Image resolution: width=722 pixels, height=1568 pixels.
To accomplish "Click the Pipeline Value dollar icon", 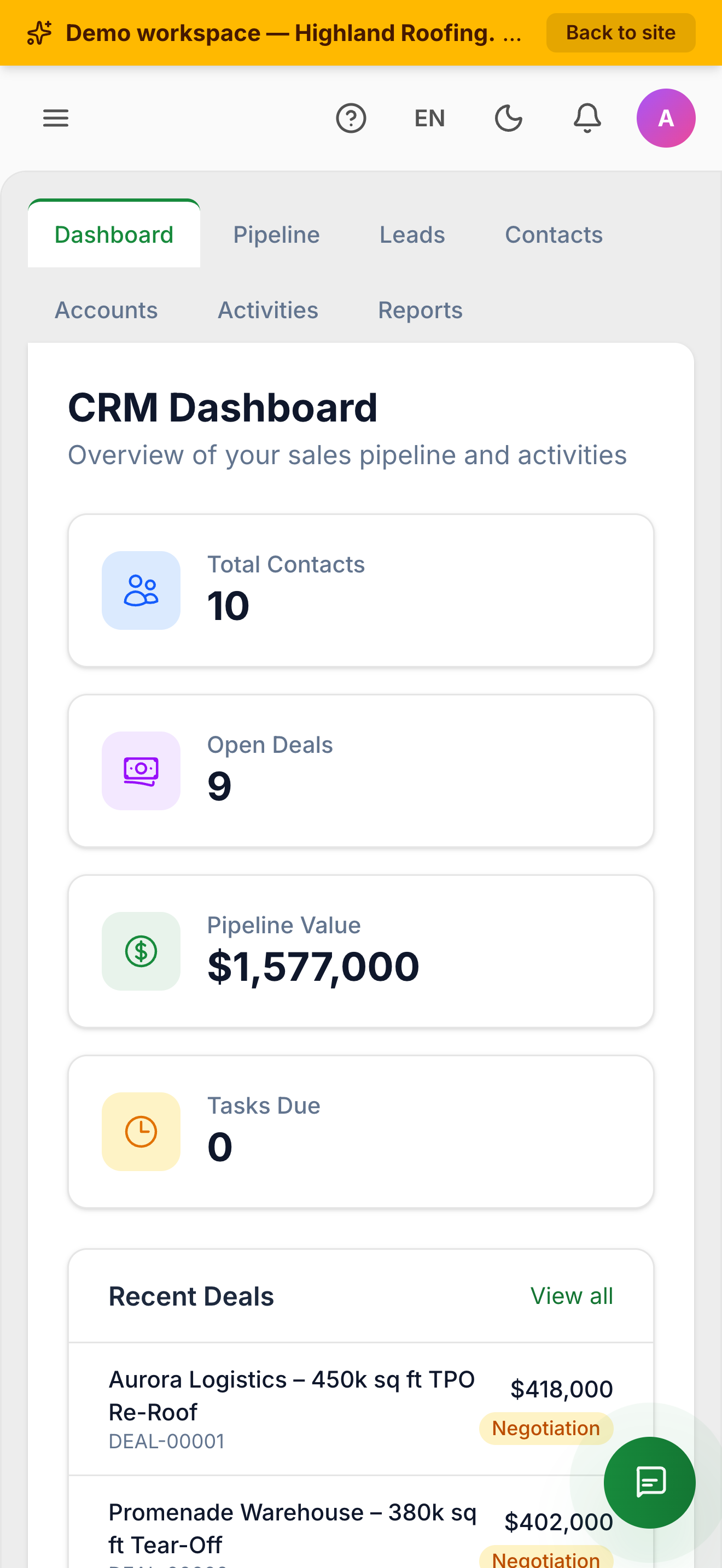I will point(141,951).
